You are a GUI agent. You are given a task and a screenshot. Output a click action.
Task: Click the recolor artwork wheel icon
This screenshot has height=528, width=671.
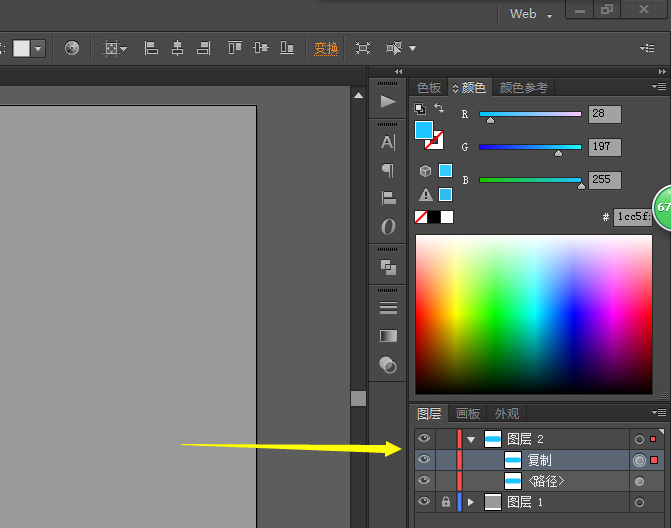pos(72,48)
